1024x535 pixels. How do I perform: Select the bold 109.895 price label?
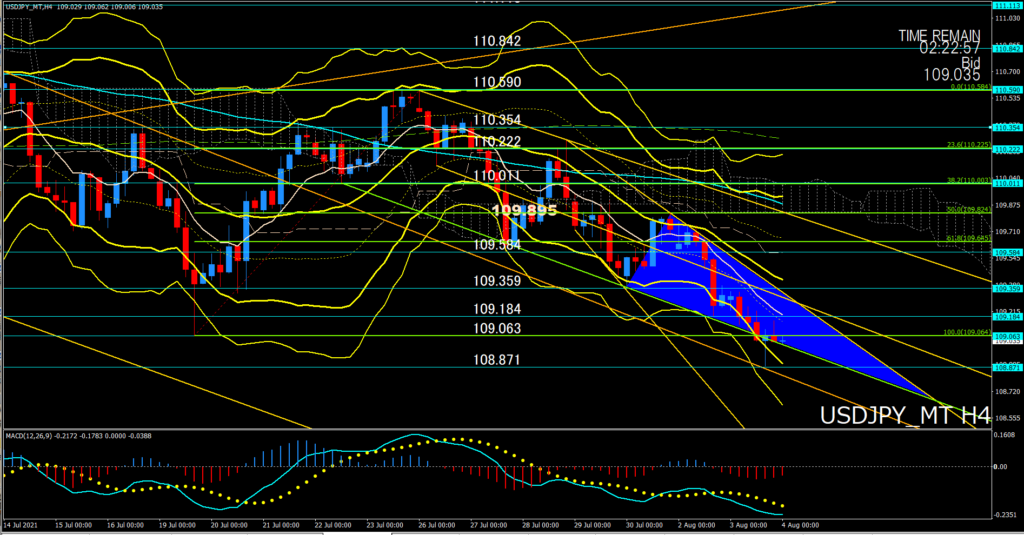click(x=524, y=210)
